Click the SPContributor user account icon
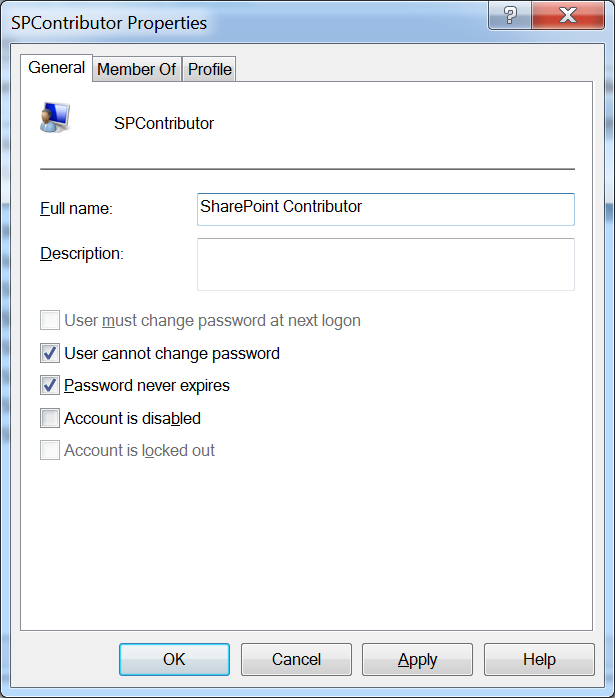The width and height of the screenshot is (615, 698). click(54, 117)
